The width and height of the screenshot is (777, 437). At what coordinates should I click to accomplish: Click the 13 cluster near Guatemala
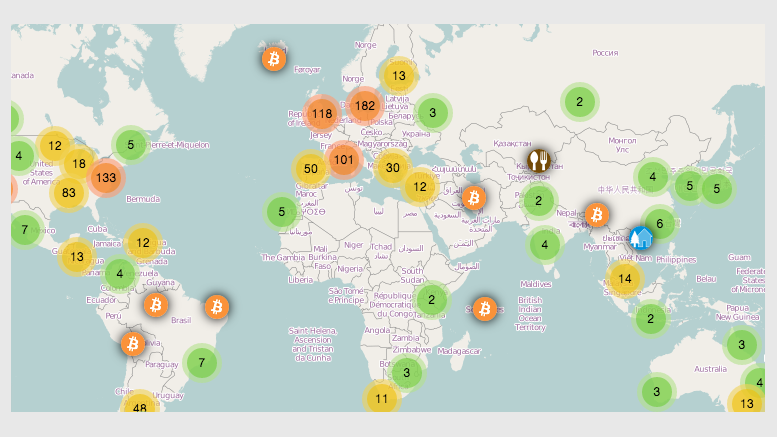(76, 256)
